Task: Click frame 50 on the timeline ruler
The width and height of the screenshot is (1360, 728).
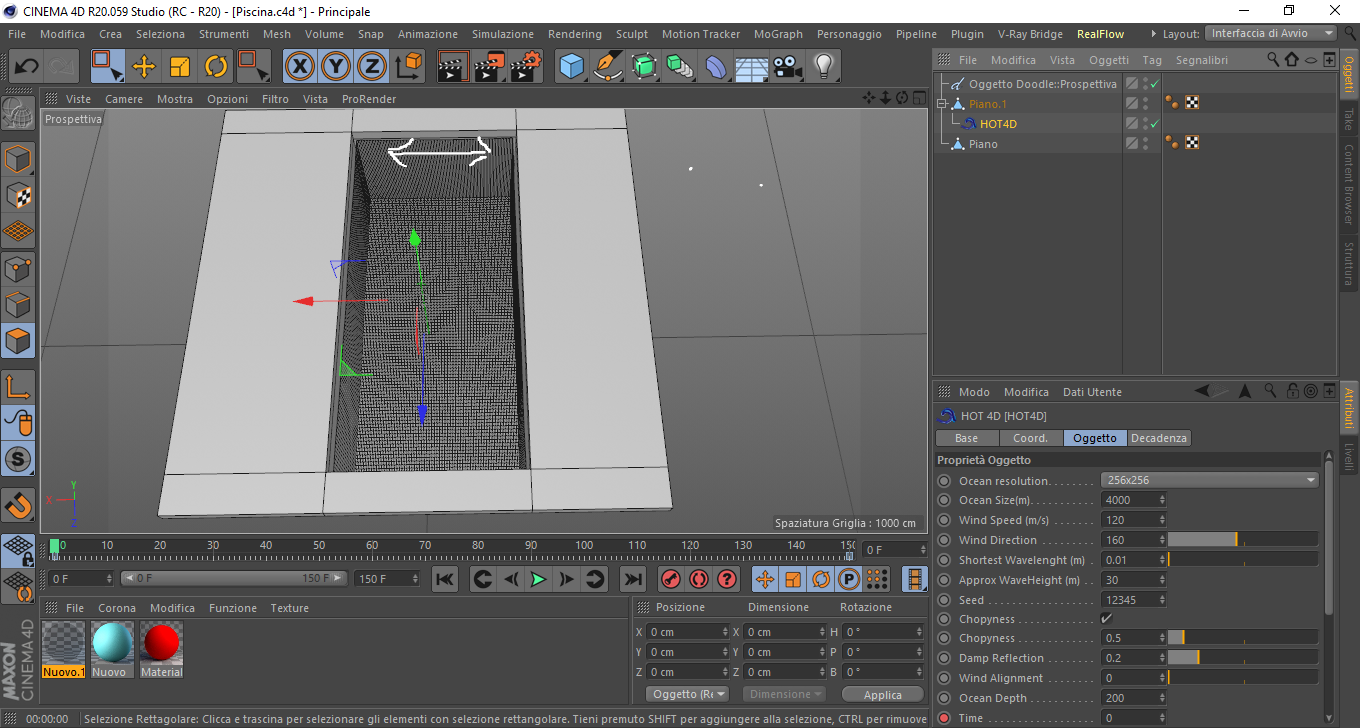Action: (319, 545)
